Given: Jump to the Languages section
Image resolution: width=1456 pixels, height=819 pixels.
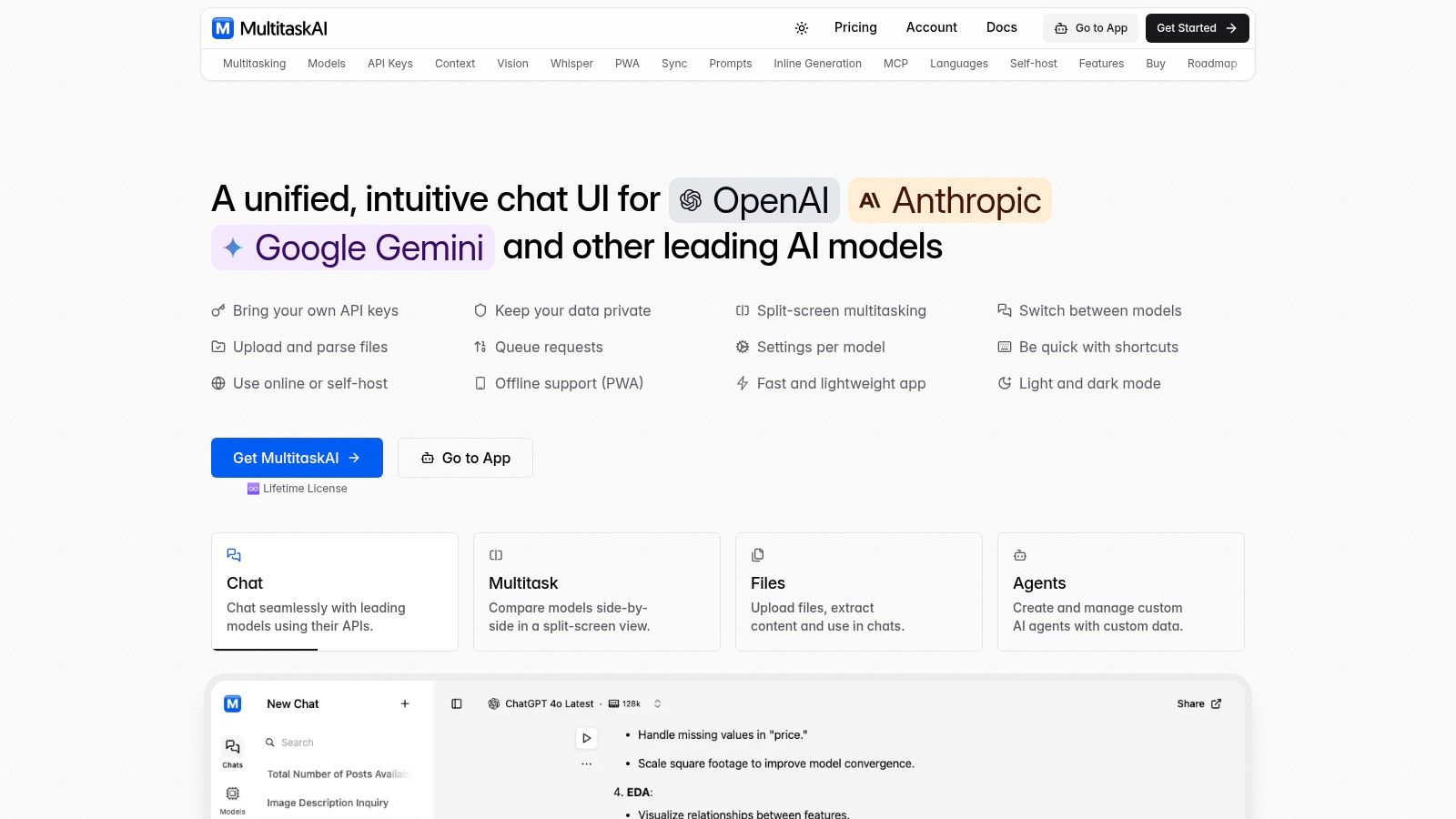Looking at the screenshot, I should (x=958, y=64).
